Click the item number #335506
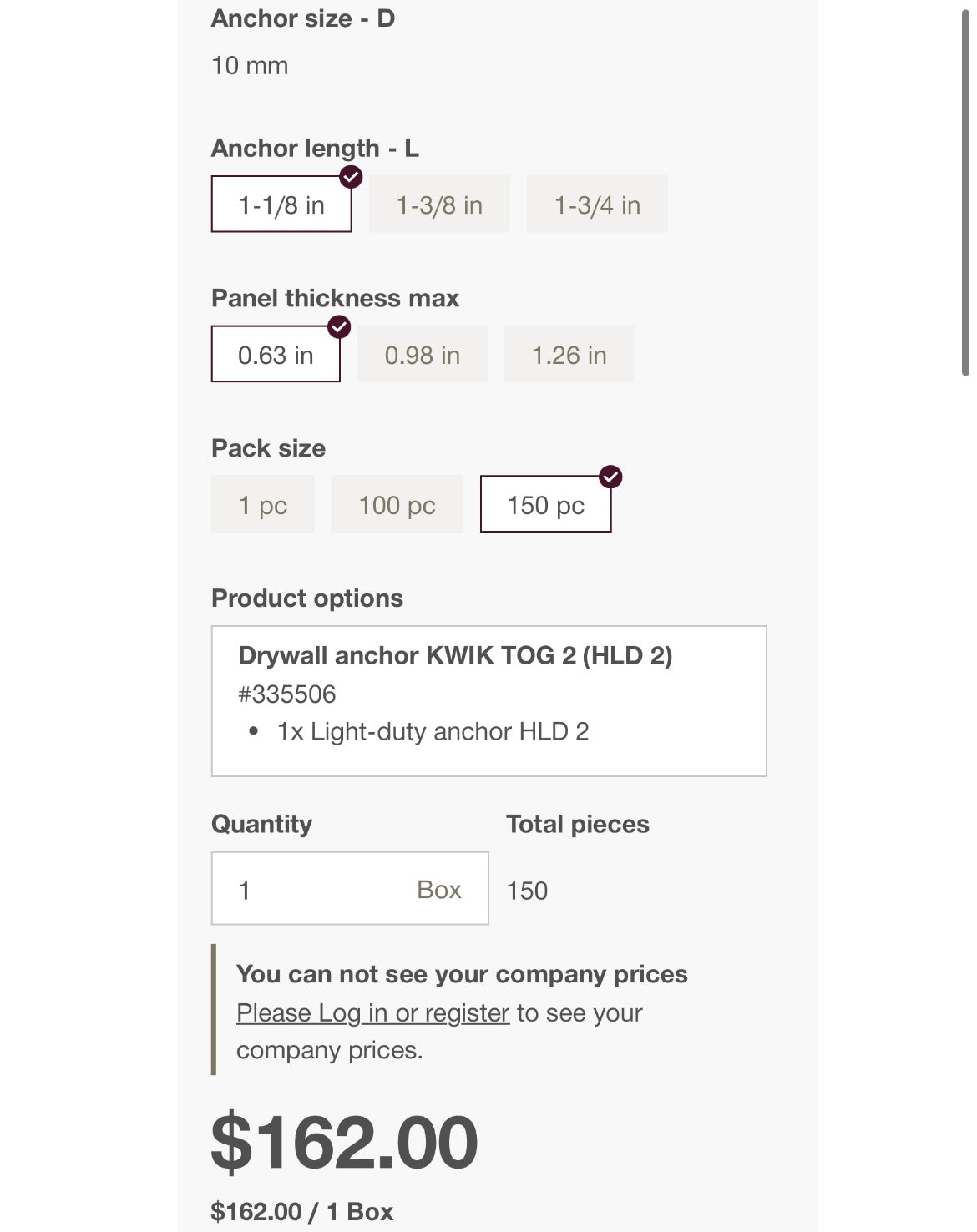This screenshot has height=1232, width=977. 287,694
